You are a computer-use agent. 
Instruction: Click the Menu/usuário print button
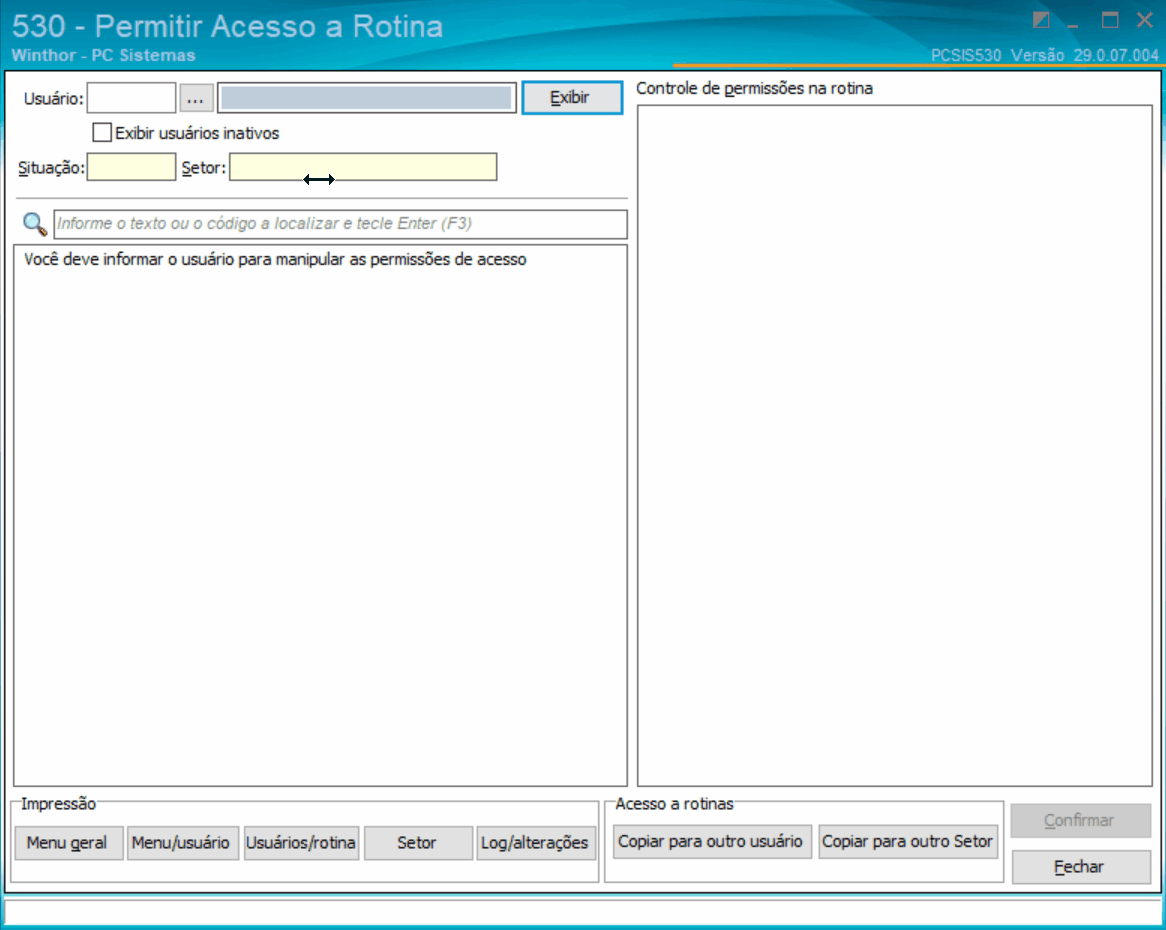click(183, 843)
